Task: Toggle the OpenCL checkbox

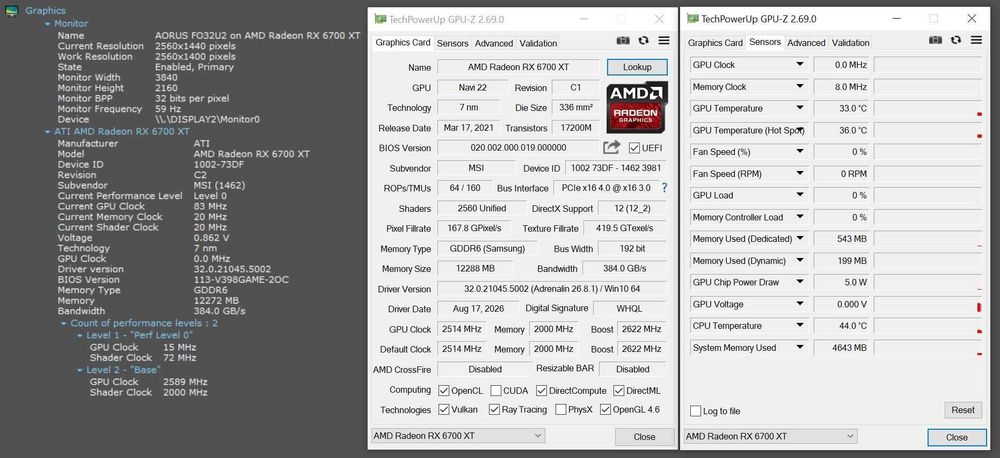Action: click(444, 390)
